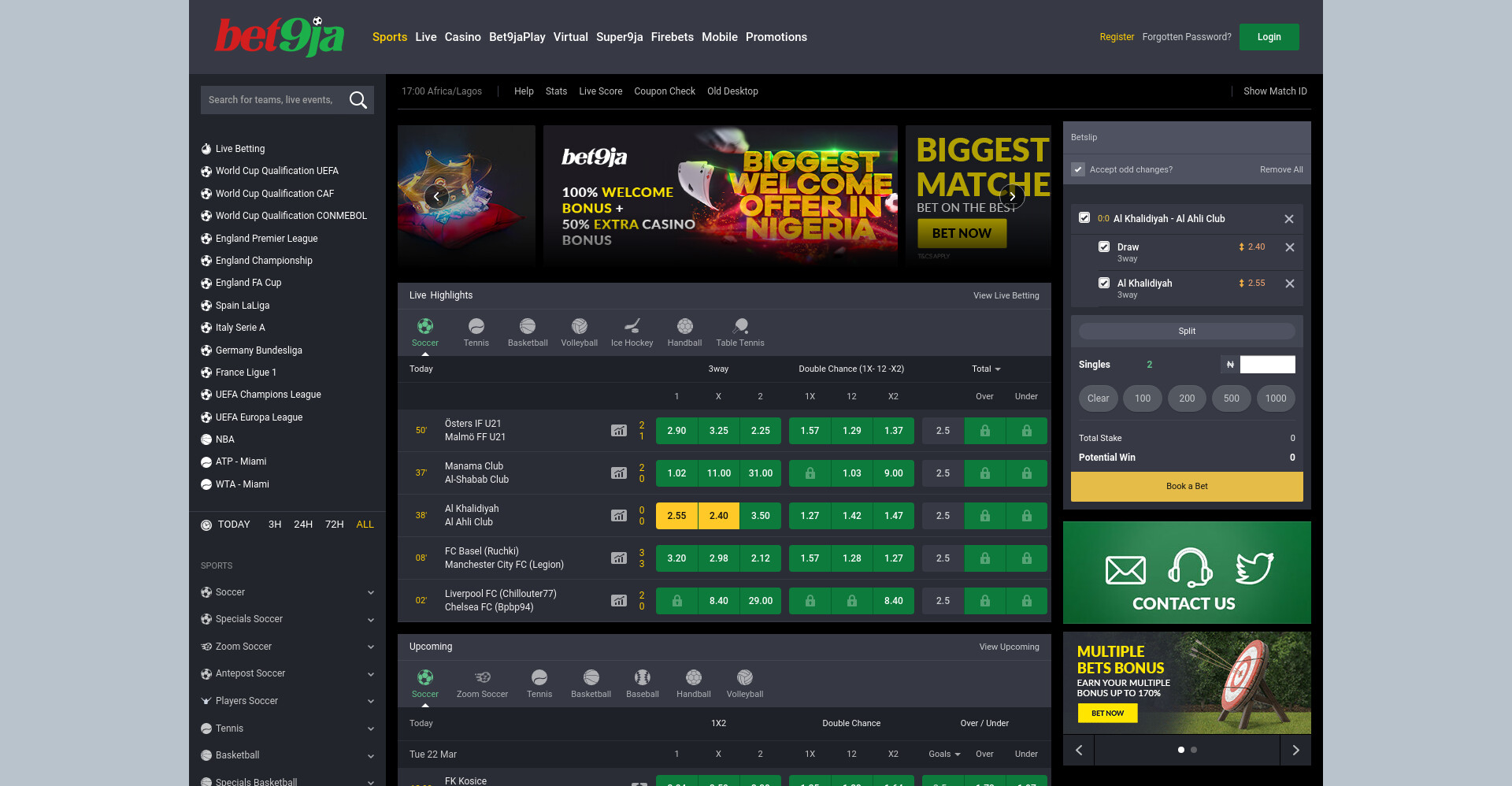Click the stake amount input field
Viewport: 1512px width, 786px height.
[1268, 365]
